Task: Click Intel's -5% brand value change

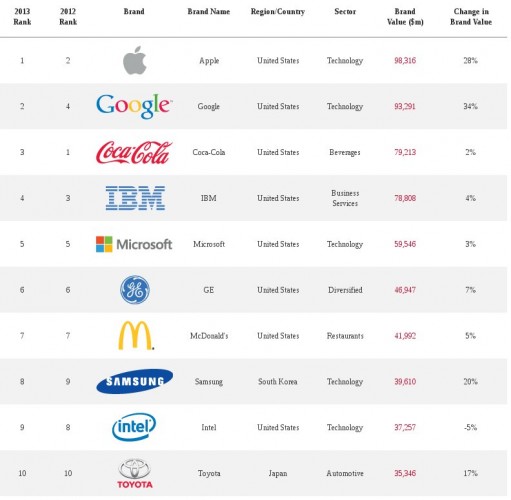Action: tap(470, 427)
